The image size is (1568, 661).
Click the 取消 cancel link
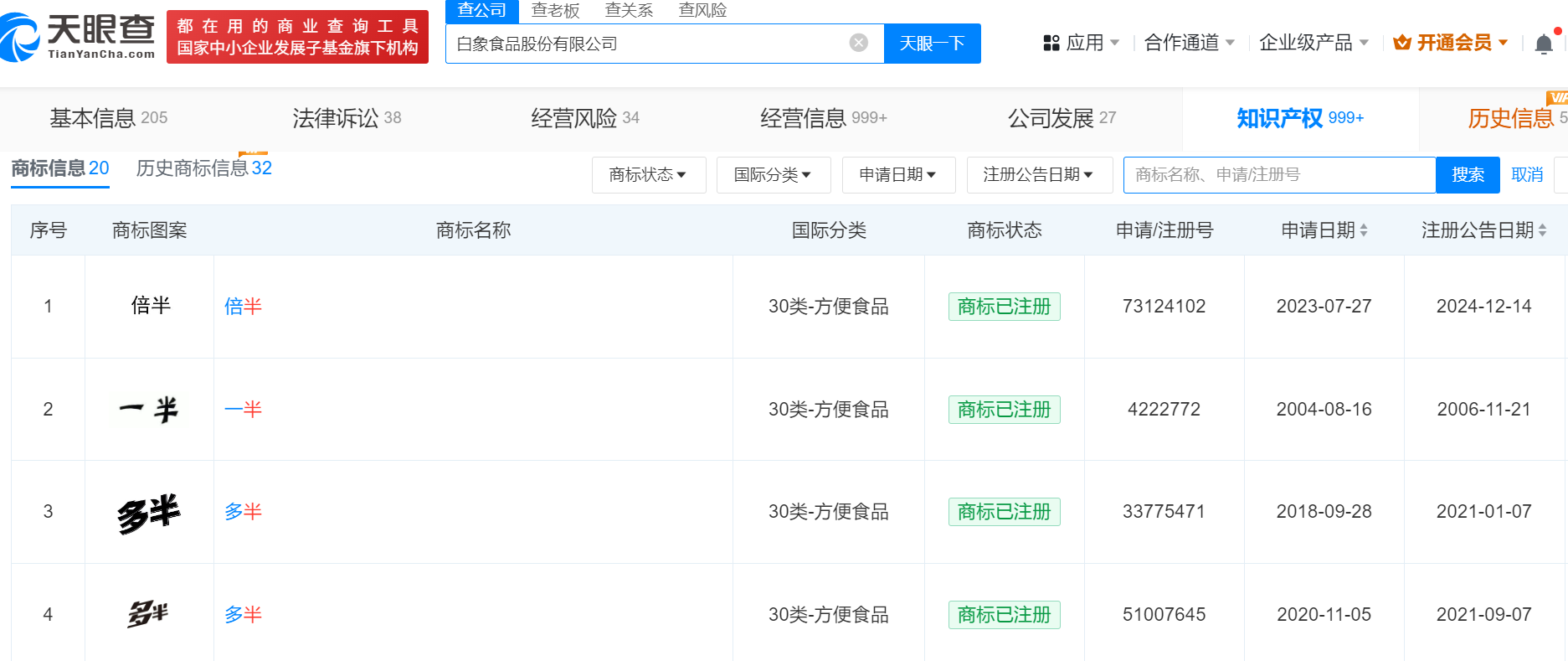tap(1527, 175)
